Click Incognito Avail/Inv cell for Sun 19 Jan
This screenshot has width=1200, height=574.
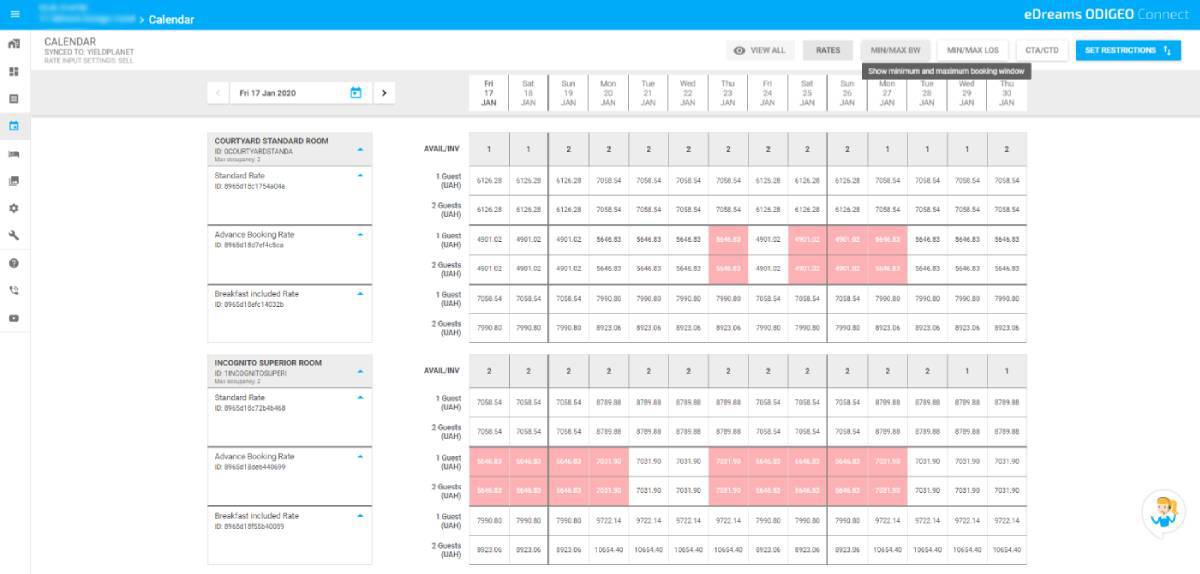[568, 371]
